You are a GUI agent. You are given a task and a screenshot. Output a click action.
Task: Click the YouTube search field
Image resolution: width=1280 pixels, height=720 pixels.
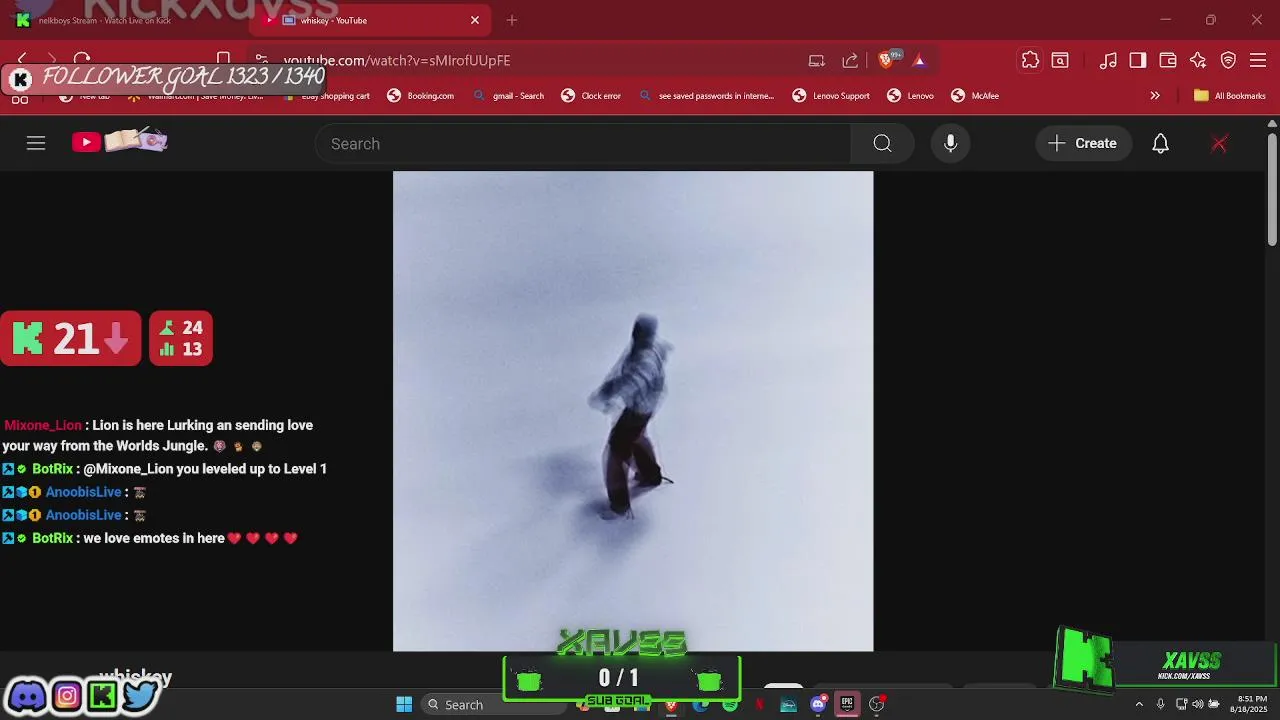pos(583,143)
